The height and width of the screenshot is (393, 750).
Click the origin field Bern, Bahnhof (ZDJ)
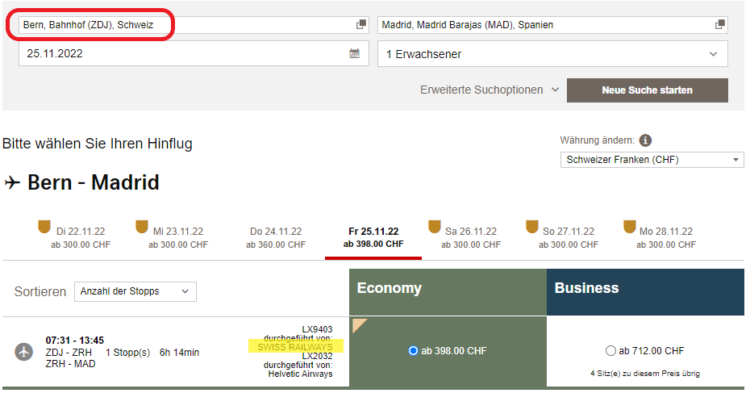(x=194, y=24)
